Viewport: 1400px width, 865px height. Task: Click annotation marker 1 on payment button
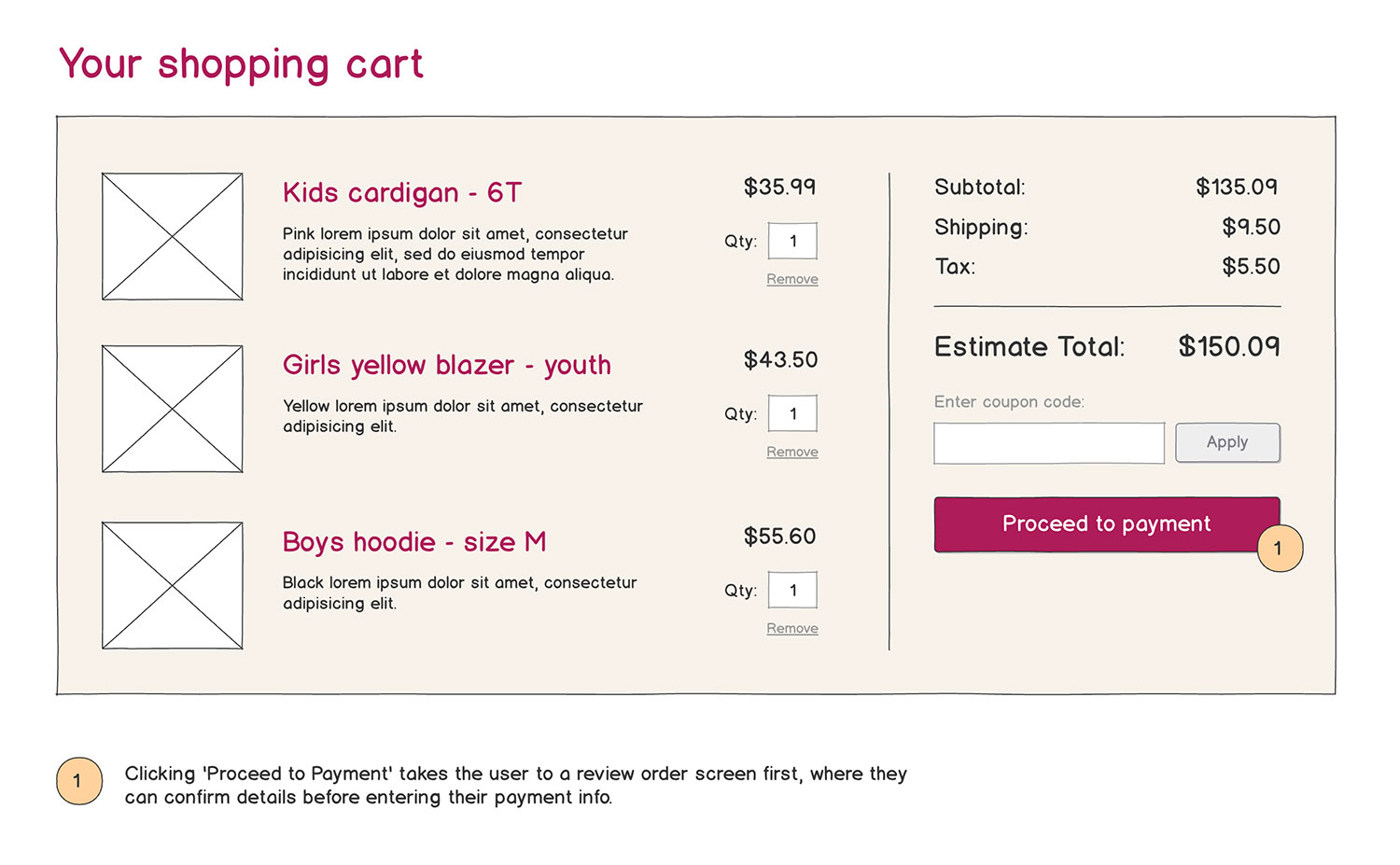point(1280,549)
